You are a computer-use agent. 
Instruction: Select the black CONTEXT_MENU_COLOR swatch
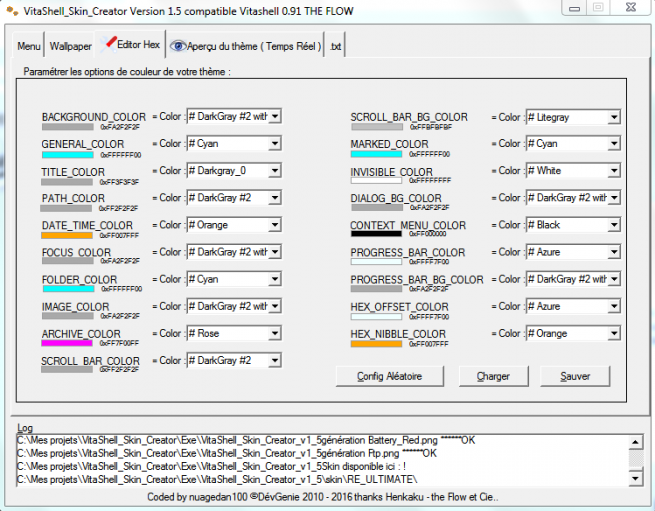(x=375, y=235)
